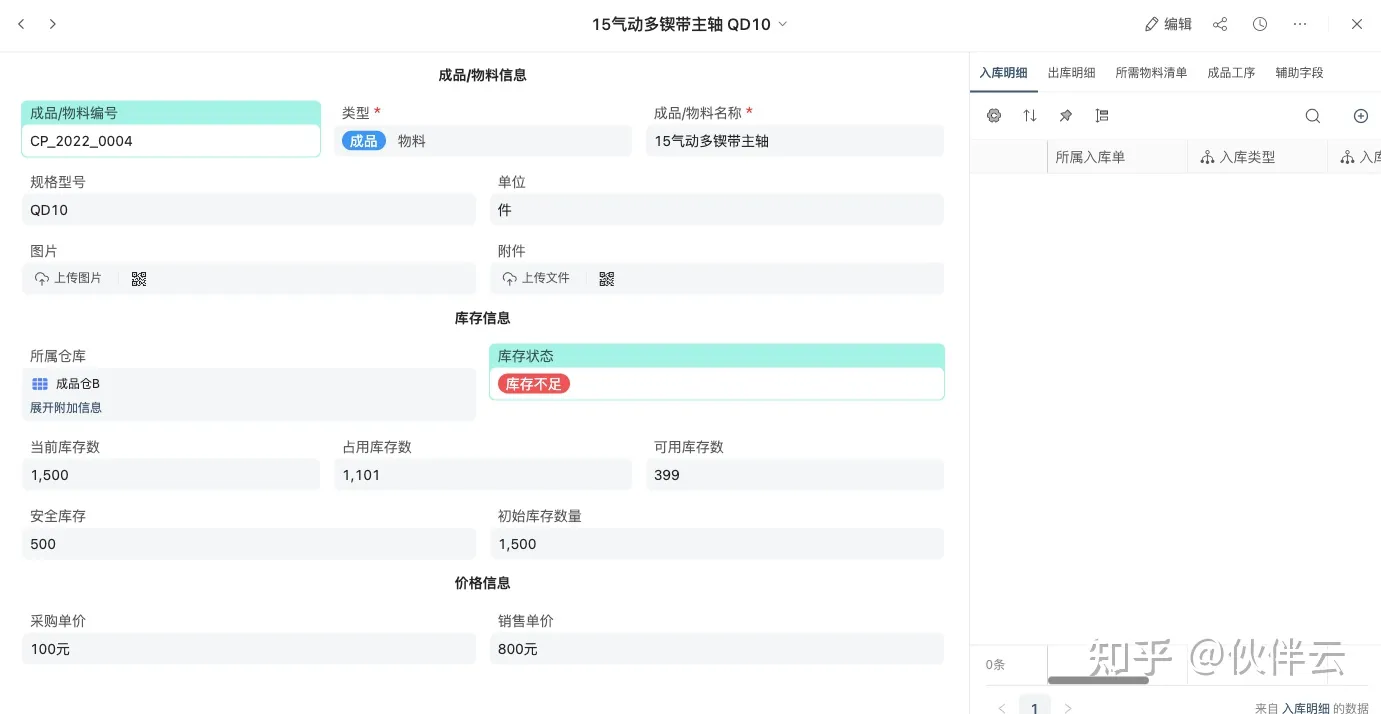Click the sort arrows icon
Image resolution: width=1381 pixels, height=714 pixels.
(x=1030, y=116)
